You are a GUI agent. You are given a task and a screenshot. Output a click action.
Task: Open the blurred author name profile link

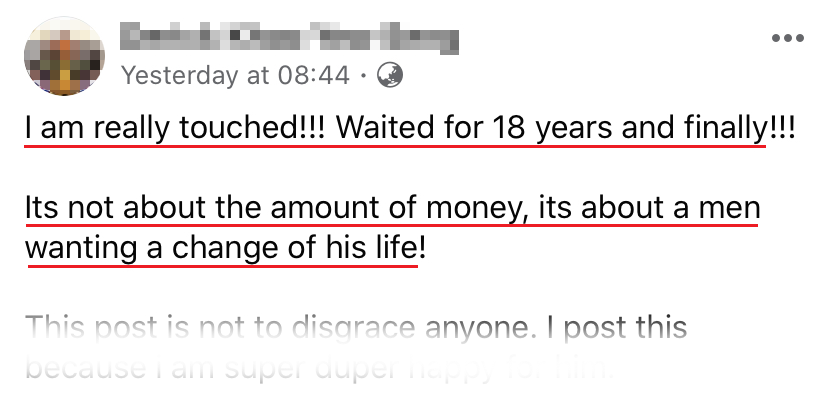coord(288,39)
